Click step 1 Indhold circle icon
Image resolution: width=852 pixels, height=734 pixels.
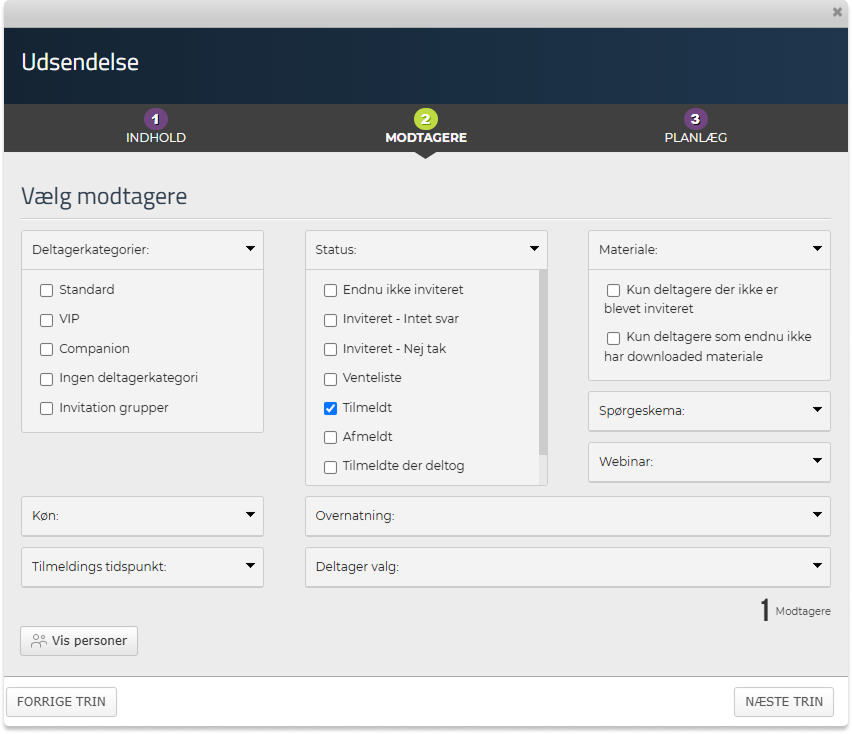pyautogui.click(x=155, y=119)
